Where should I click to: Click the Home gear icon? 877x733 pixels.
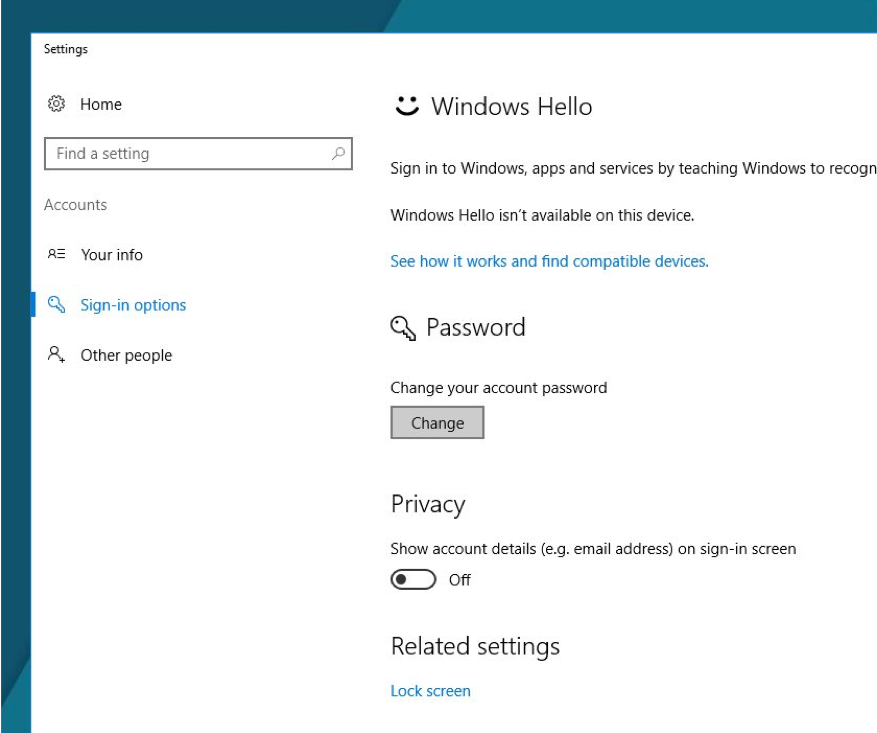(x=56, y=104)
